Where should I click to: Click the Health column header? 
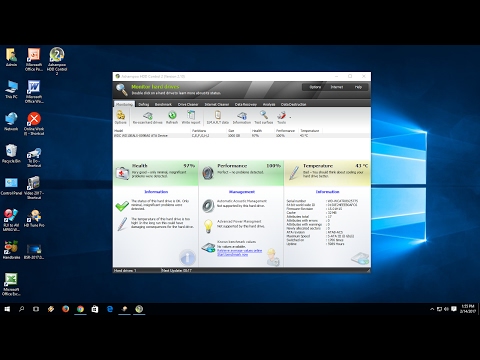pos(263,131)
